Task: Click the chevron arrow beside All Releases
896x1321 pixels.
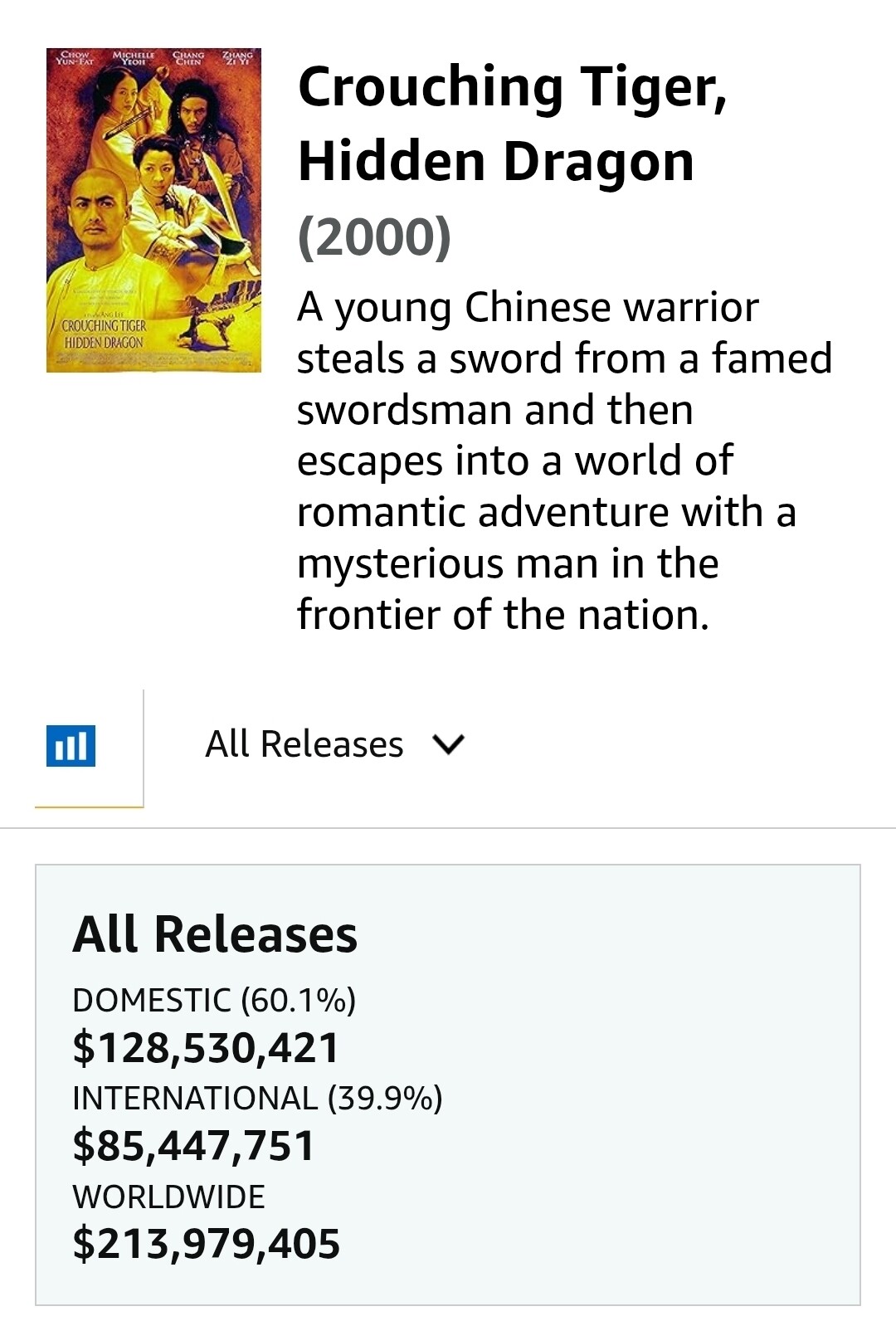Action: (x=449, y=745)
